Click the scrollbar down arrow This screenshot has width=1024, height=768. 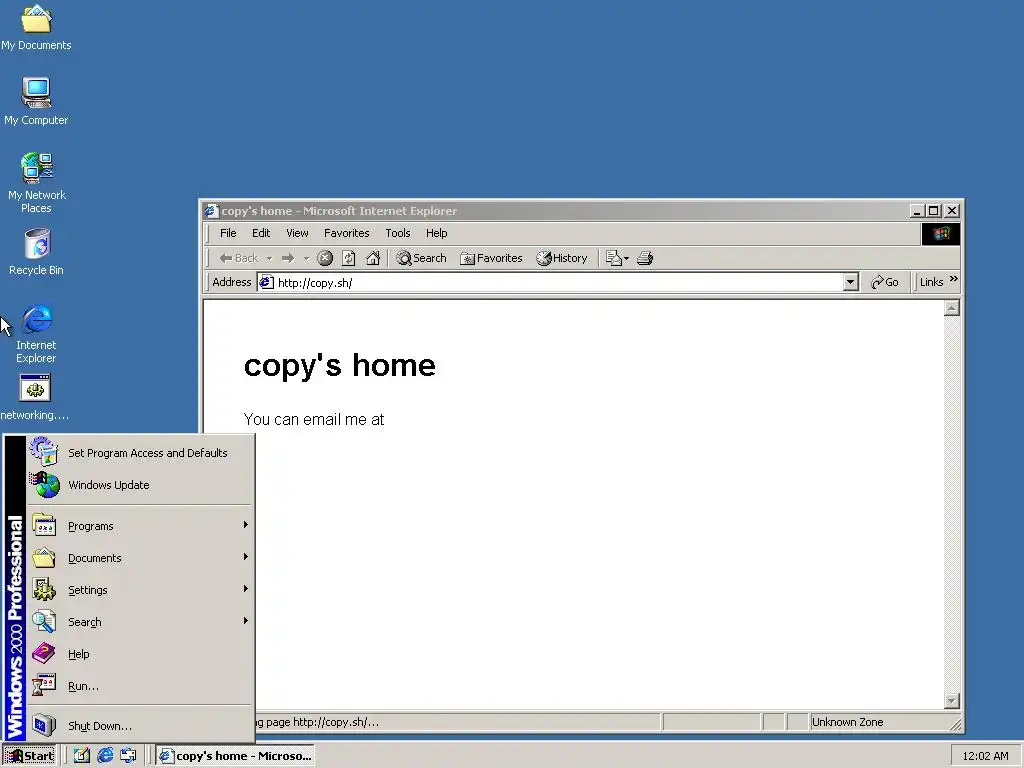pyautogui.click(x=952, y=701)
